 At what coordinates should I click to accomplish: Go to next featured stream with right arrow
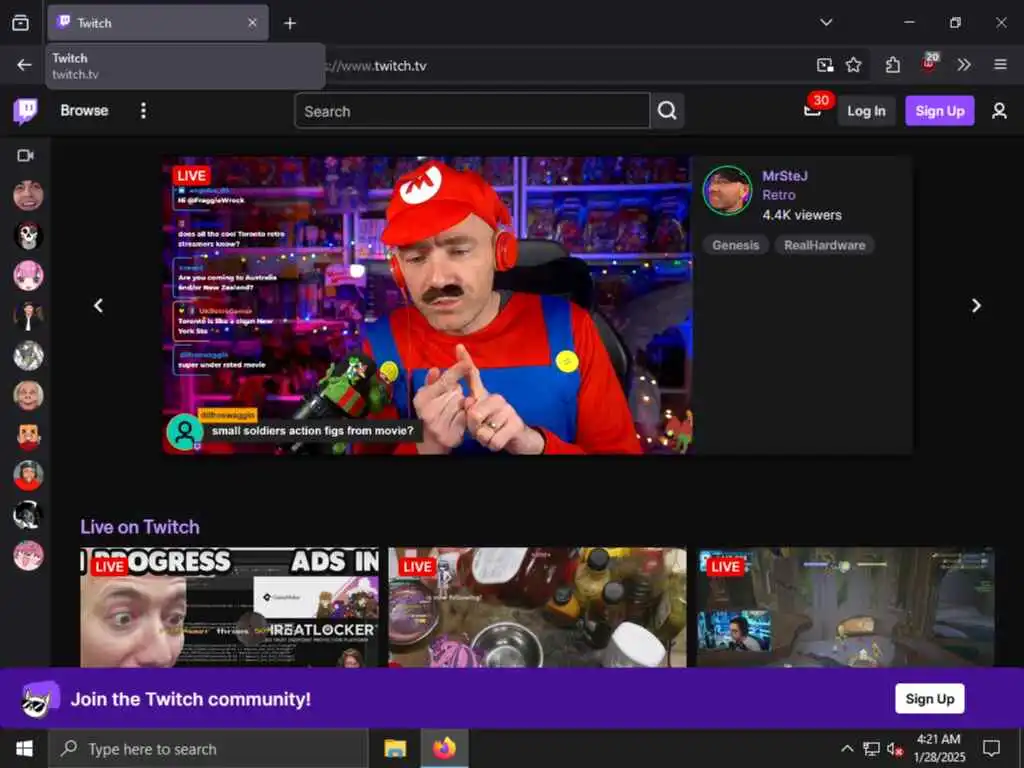coord(976,306)
